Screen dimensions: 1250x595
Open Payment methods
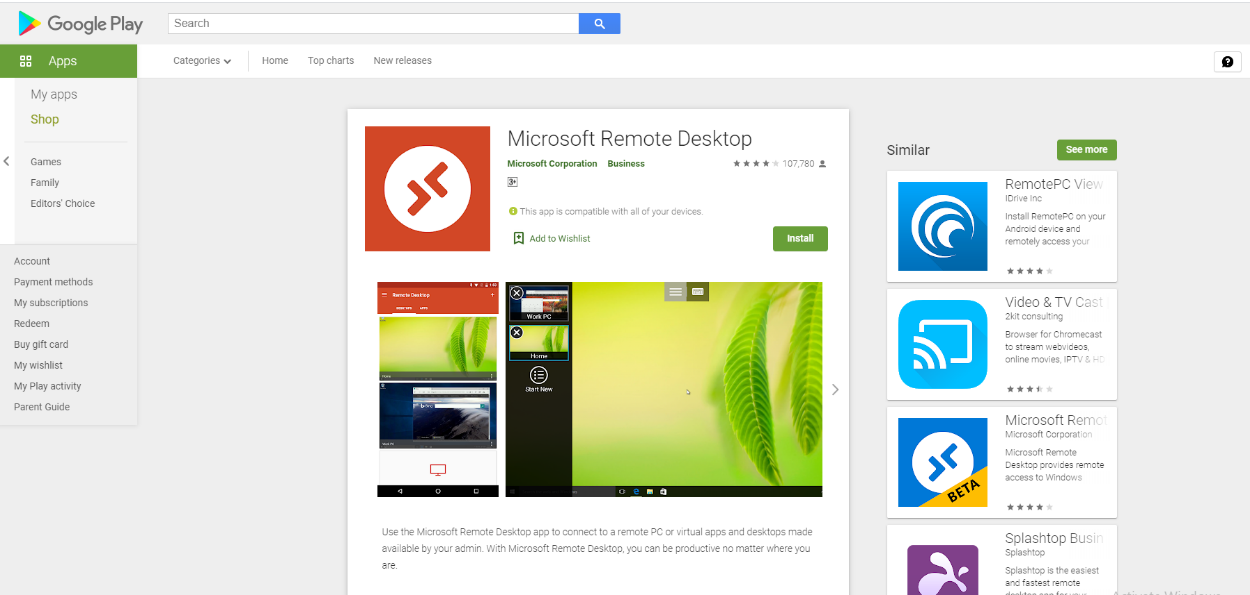point(54,283)
